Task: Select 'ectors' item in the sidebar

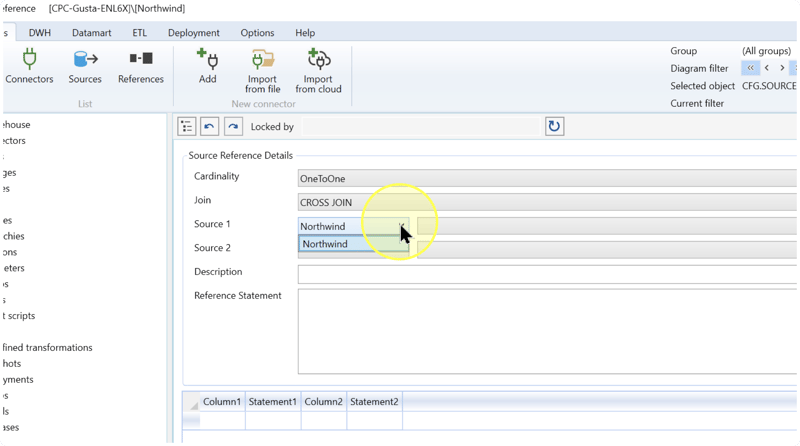Action: pos(13,140)
